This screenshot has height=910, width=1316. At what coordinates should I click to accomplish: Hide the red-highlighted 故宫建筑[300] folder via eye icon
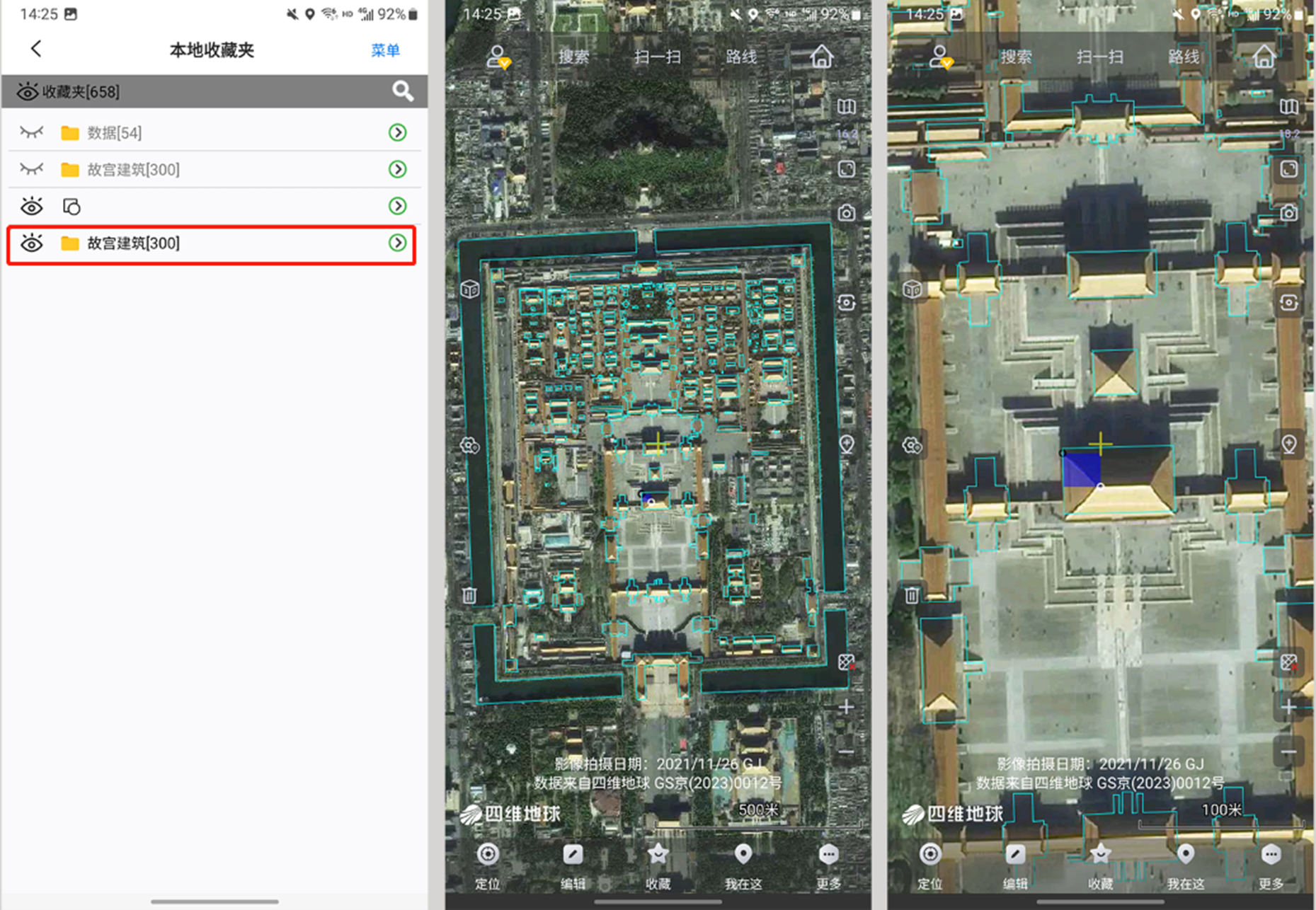pyautogui.click(x=31, y=243)
